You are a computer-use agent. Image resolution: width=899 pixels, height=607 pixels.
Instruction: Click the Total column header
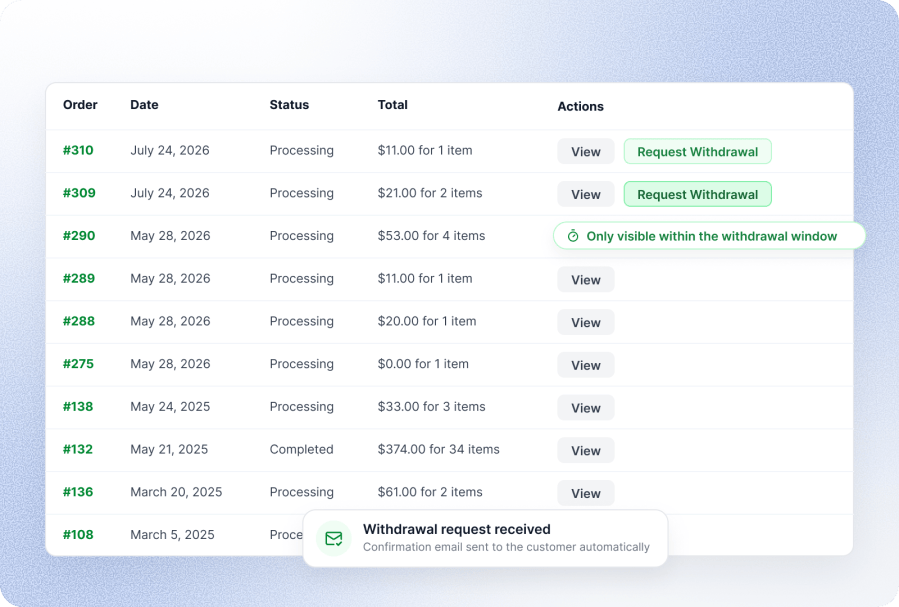pos(393,105)
